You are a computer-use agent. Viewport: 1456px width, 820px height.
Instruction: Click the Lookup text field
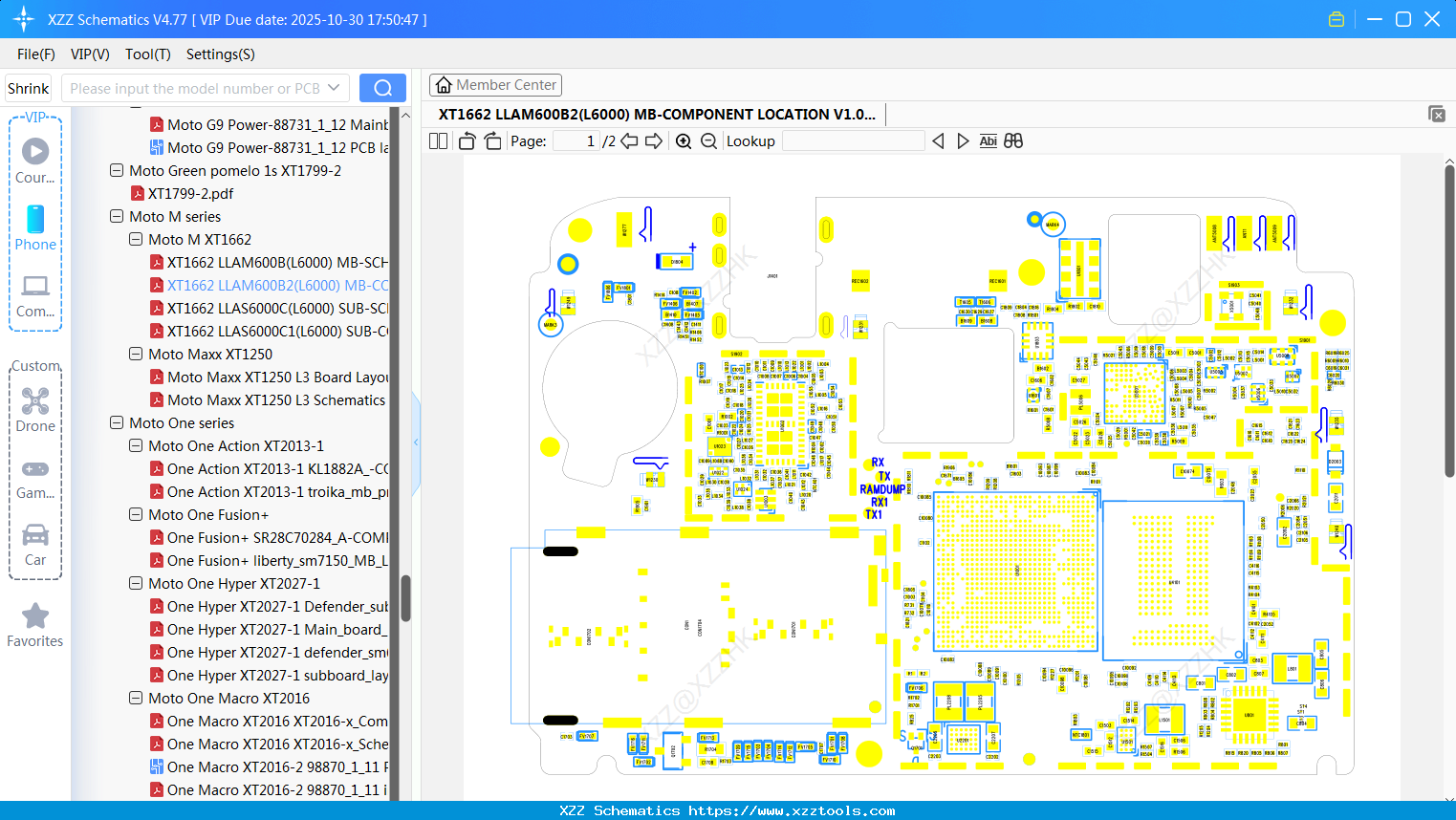[x=854, y=141]
